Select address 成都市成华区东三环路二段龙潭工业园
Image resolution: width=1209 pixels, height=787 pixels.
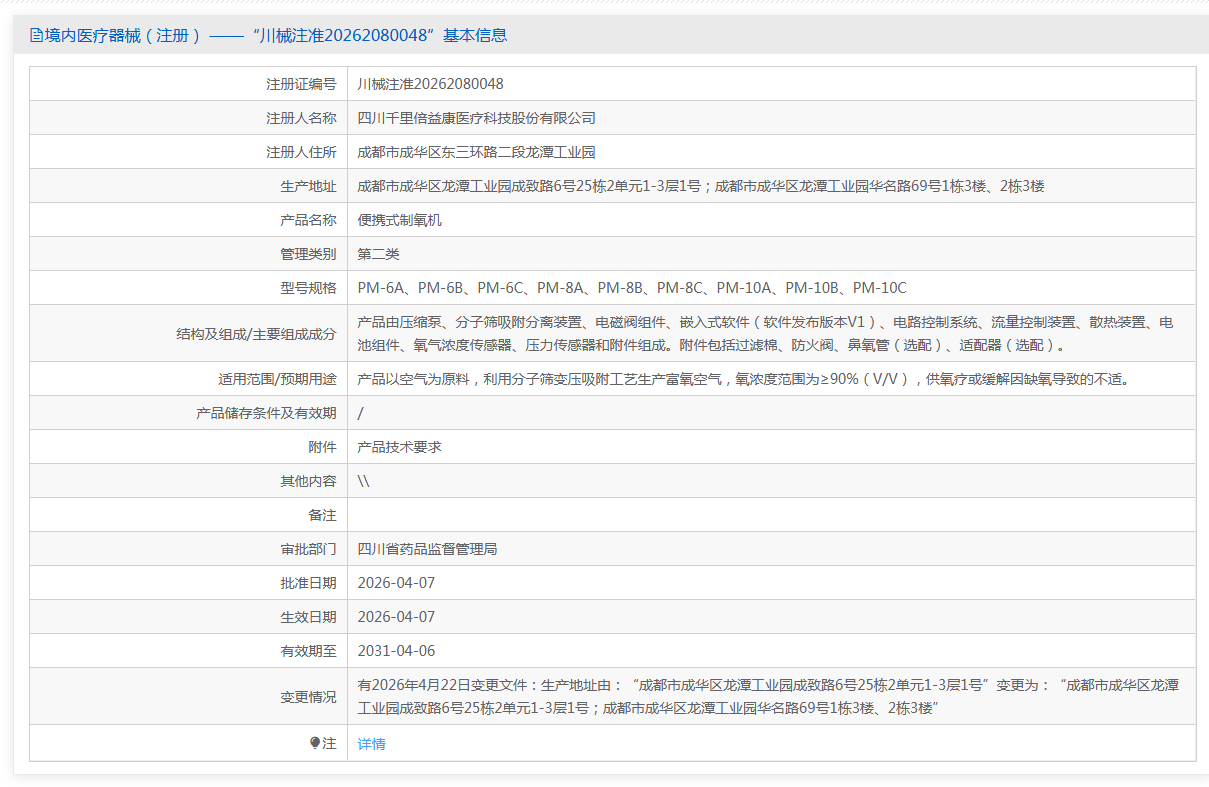tap(477, 152)
